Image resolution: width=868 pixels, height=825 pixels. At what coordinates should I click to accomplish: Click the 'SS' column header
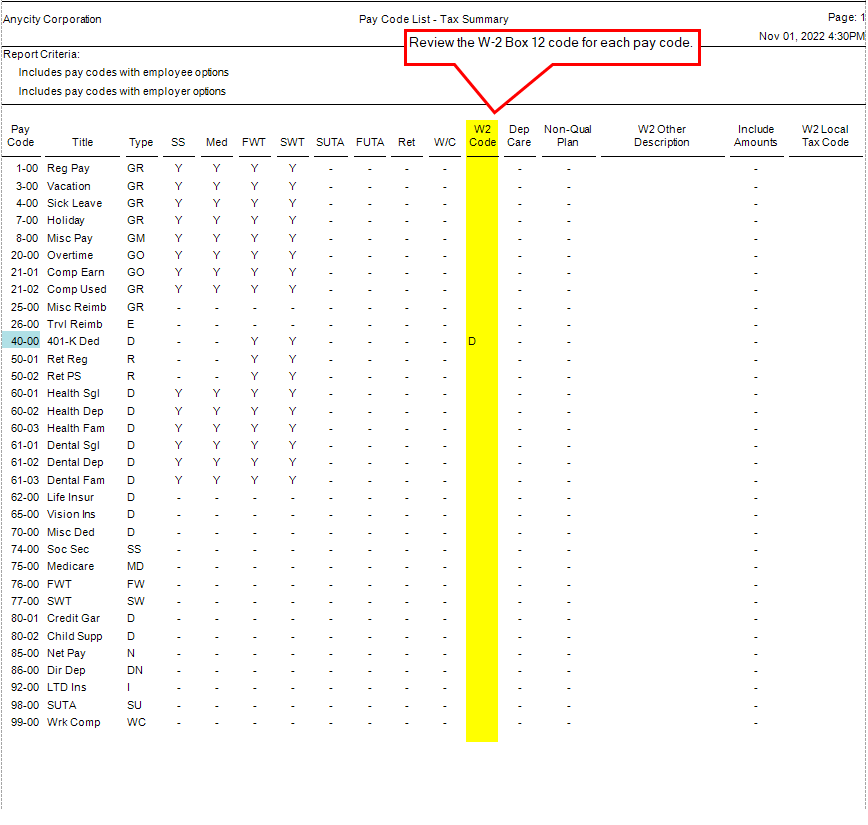(178, 142)
